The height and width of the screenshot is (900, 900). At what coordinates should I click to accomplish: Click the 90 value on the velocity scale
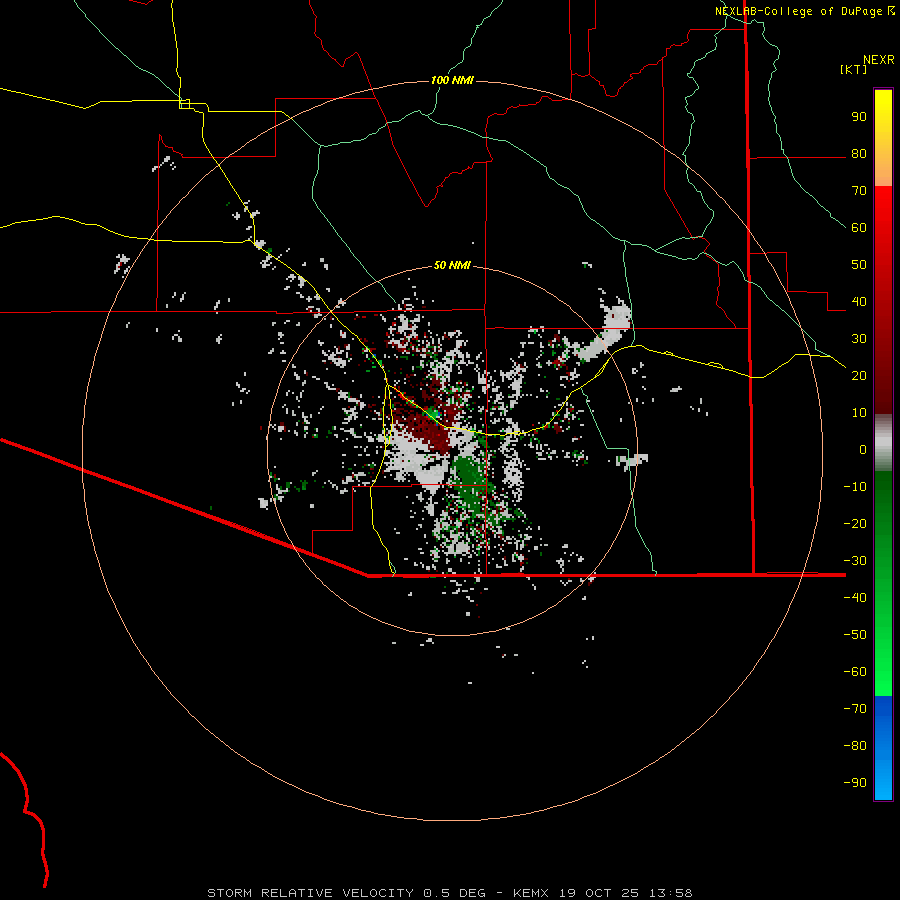pos(859,117)
